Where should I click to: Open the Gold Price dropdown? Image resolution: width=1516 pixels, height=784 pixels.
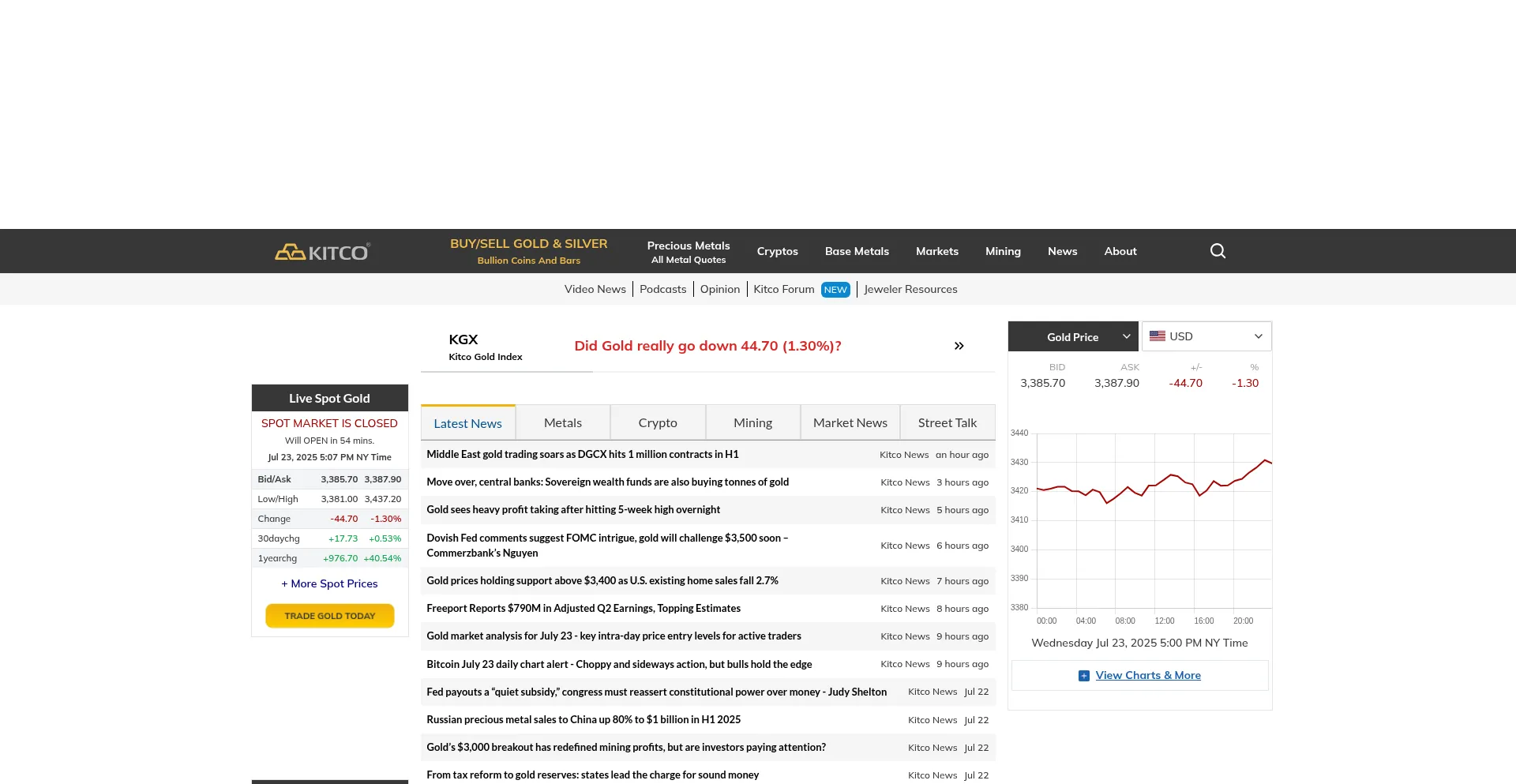click(x=1073, y=336)
